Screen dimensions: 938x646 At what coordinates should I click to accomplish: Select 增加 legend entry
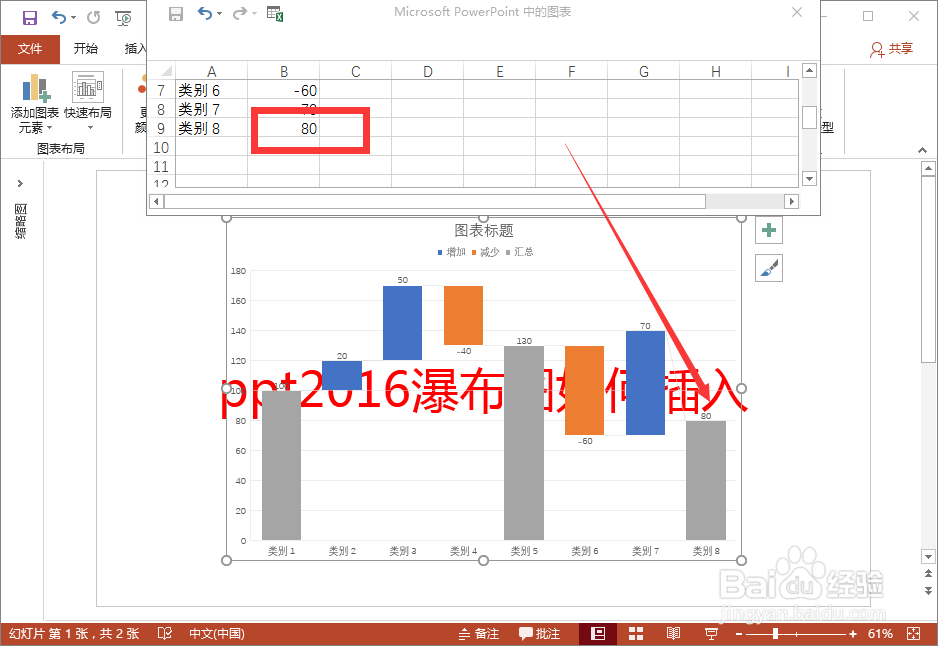(452, 252)
